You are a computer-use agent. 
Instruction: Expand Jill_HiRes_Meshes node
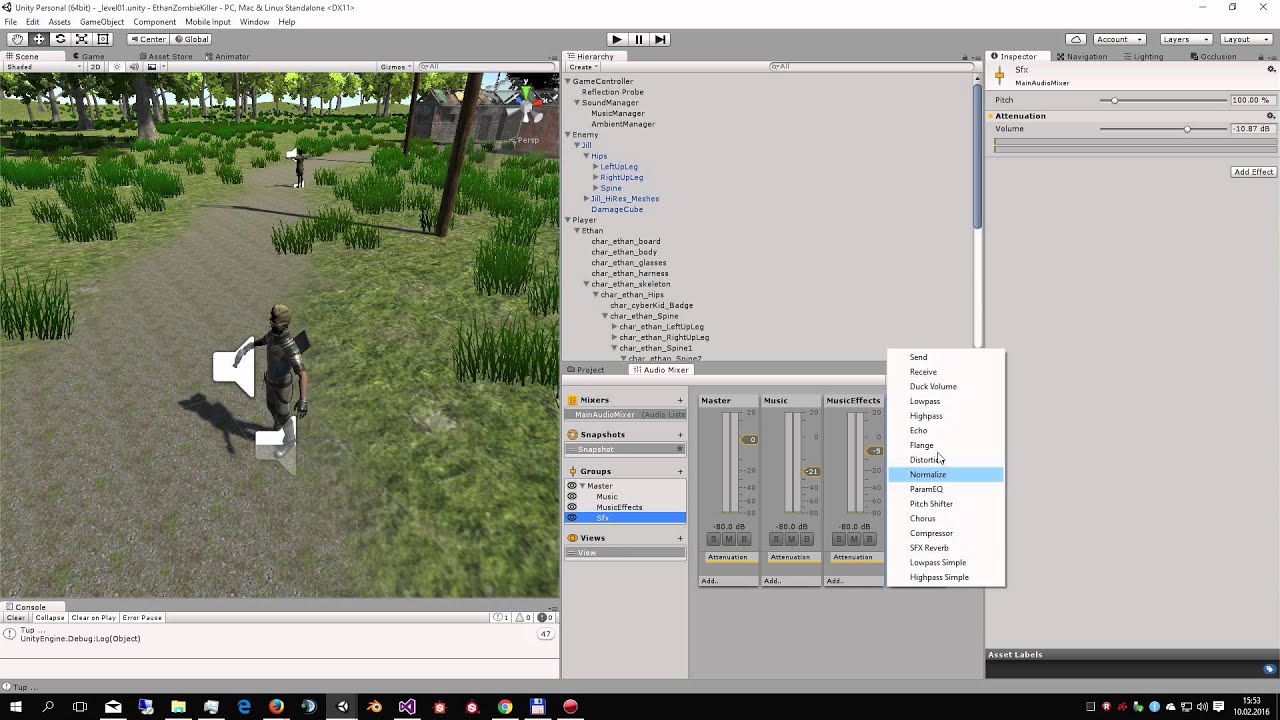point(587,199)
